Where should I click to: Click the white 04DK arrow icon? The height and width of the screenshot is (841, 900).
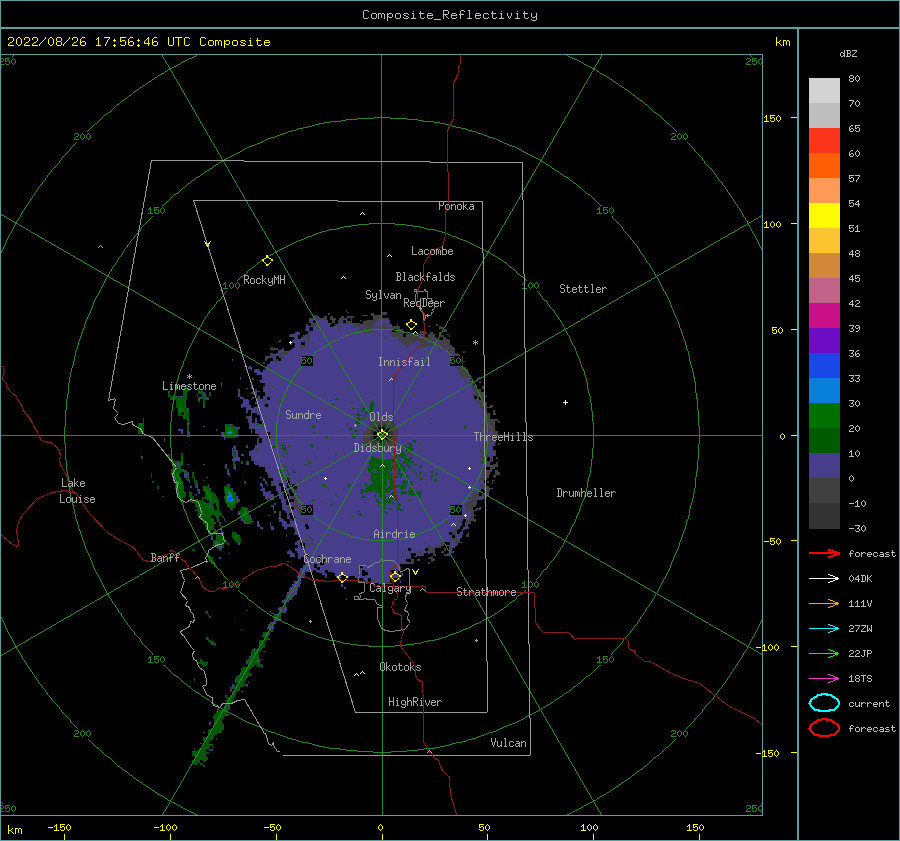click(824, 578)
